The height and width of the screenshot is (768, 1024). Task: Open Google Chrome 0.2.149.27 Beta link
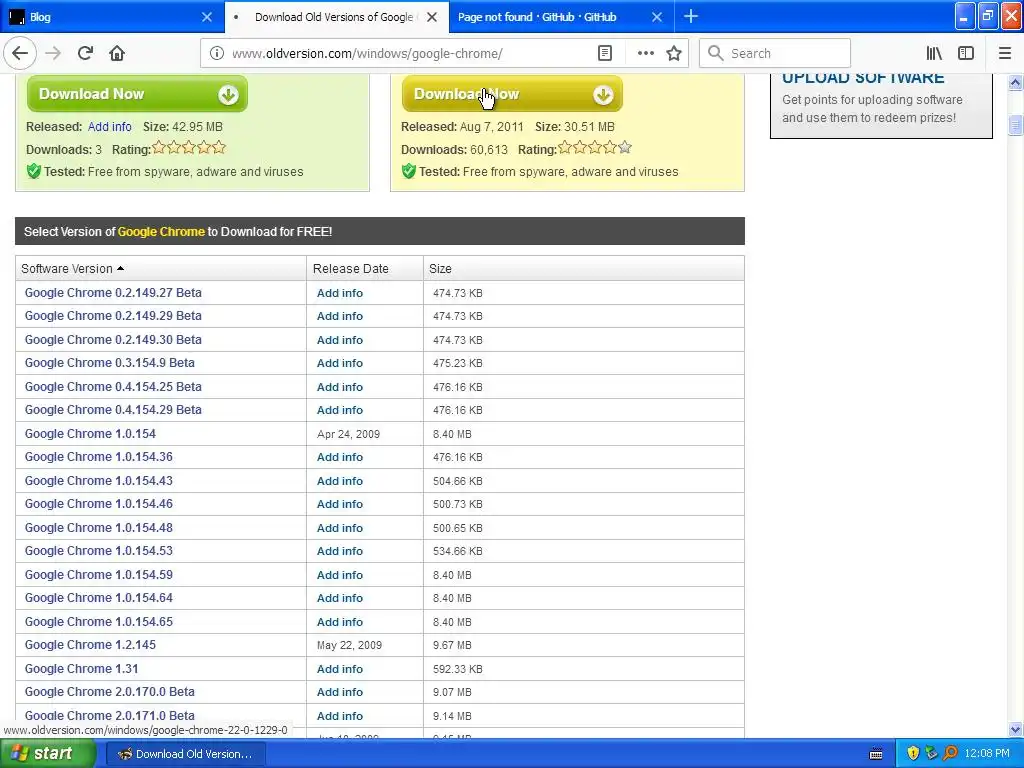[113, 293]
